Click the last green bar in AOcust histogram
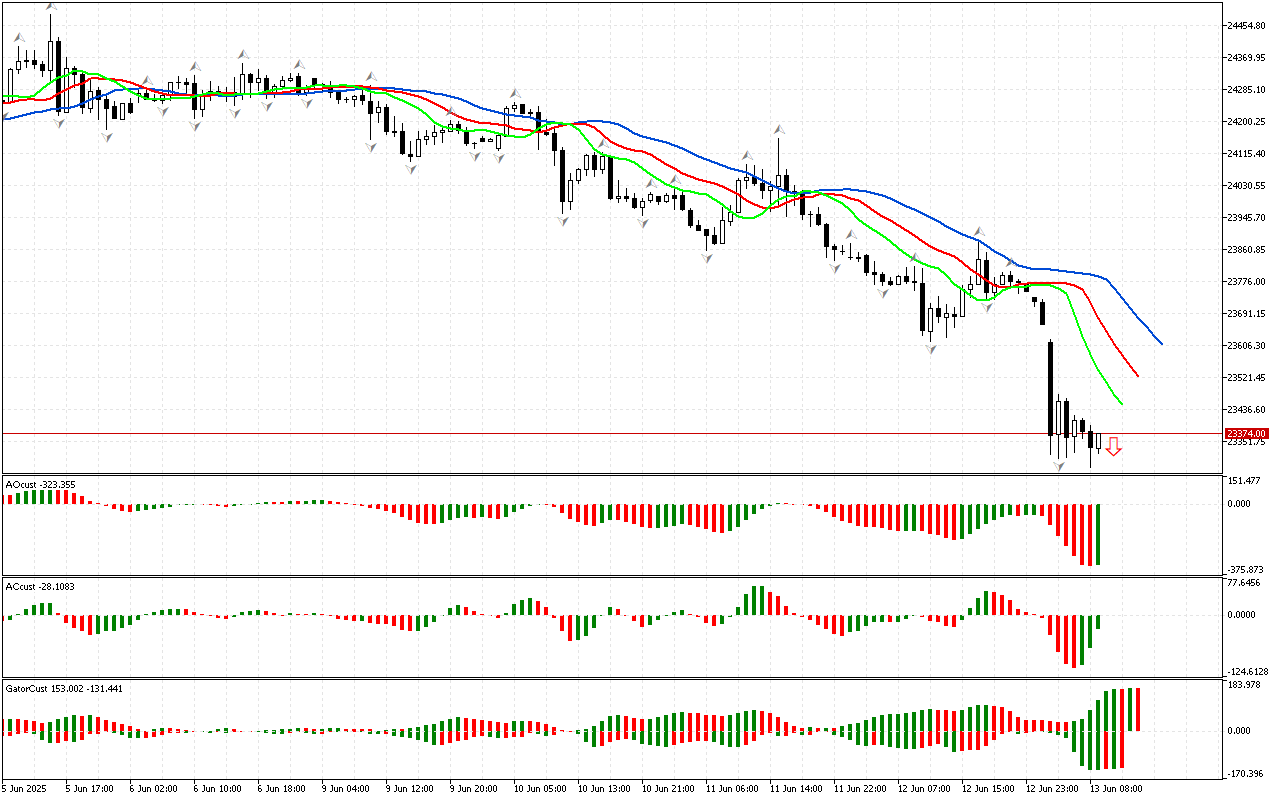1280x800 pixels. coord(1098,534)
